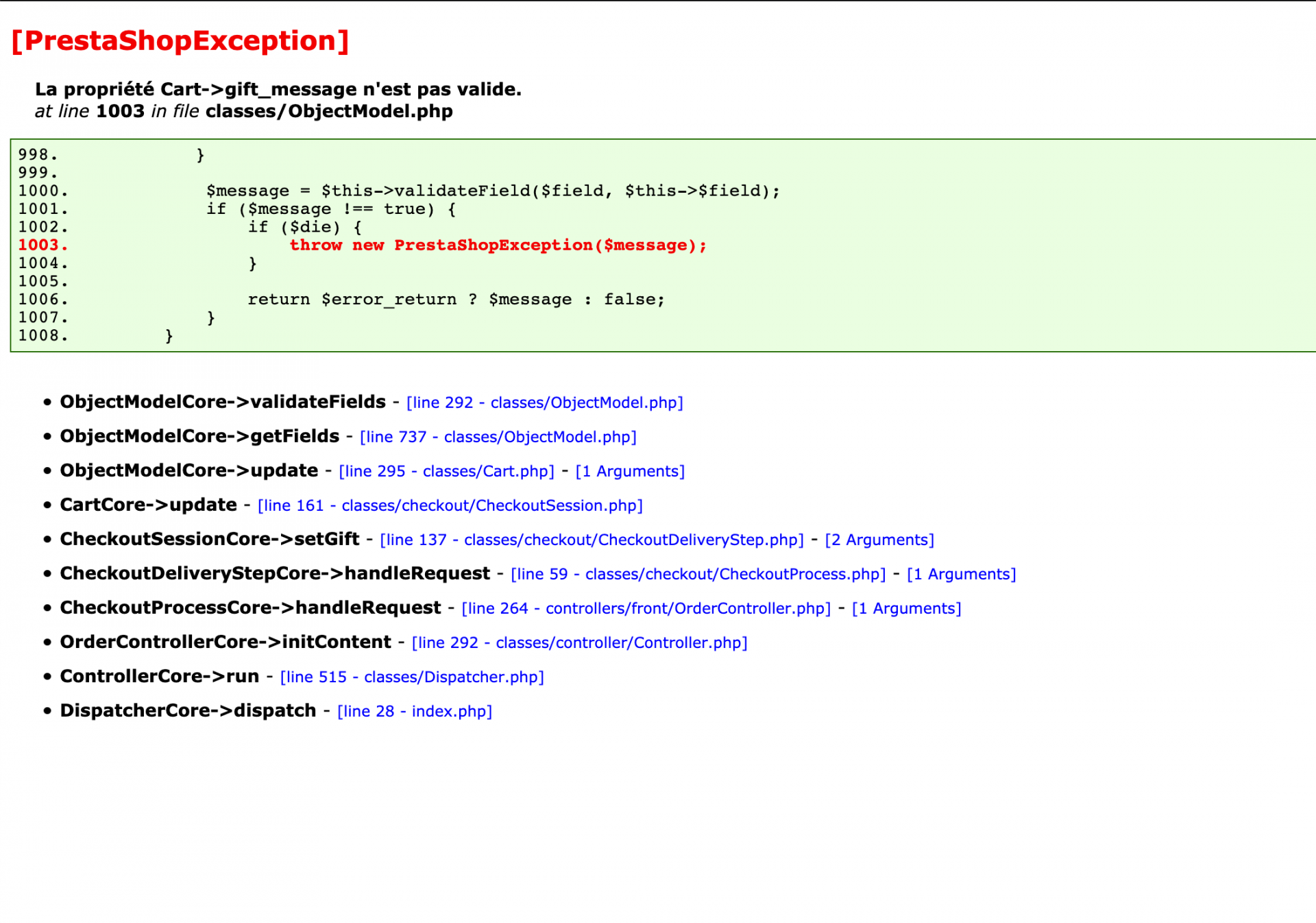Expand 1 Arguments for CheckoutDeliveryStepCore->handleRequest

pyautogui.click(x=962, y=574)
